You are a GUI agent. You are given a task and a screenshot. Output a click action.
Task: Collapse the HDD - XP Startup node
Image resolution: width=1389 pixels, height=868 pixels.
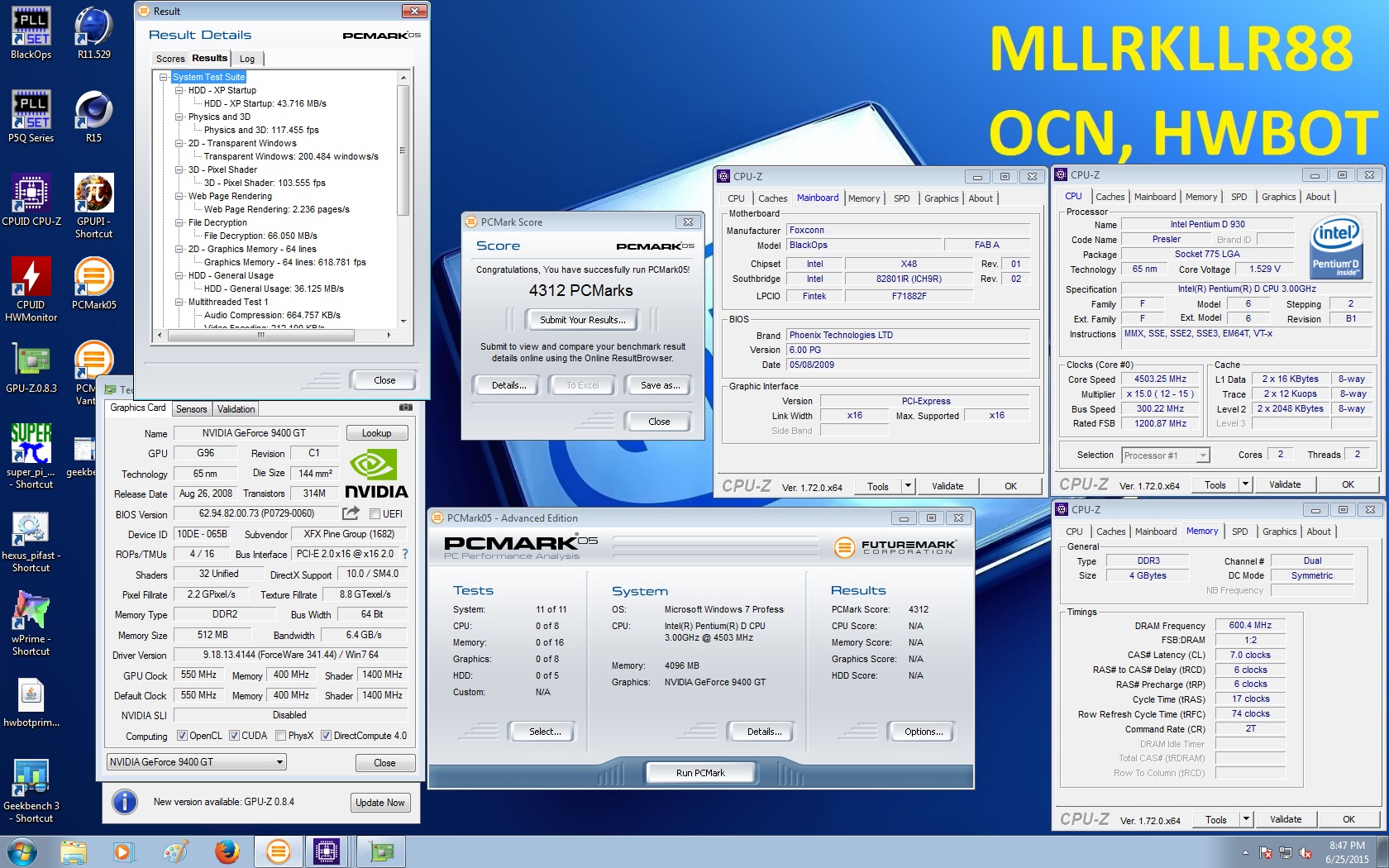(x=179, y=90)
